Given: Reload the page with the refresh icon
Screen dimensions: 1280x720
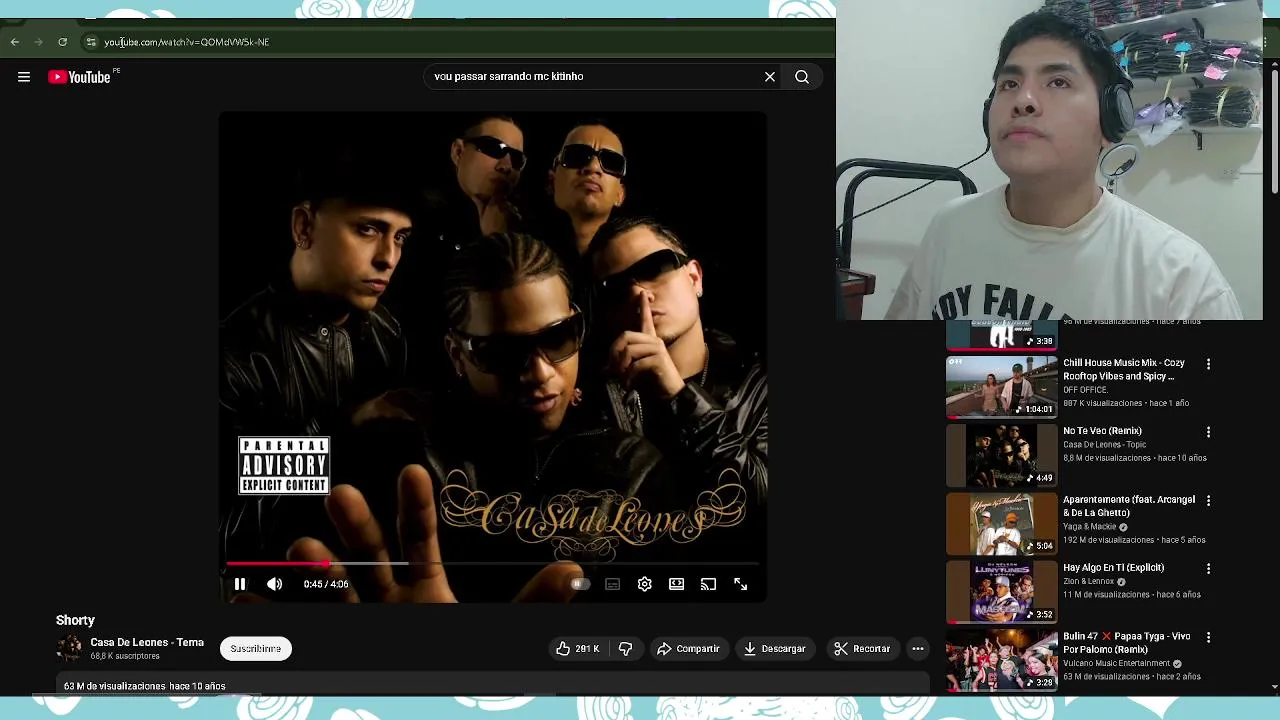Looking at the screenshot, I should pos(62,42).
